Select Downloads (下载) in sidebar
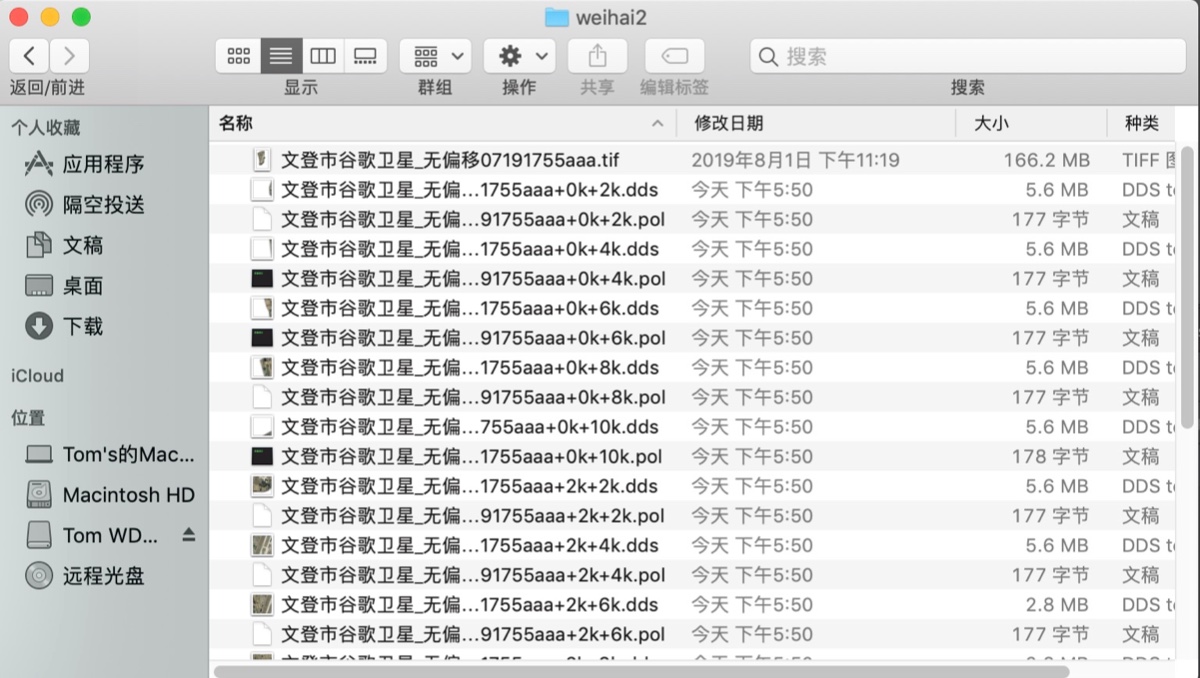Screen dimensions: 1200x678 click(82, 326)
